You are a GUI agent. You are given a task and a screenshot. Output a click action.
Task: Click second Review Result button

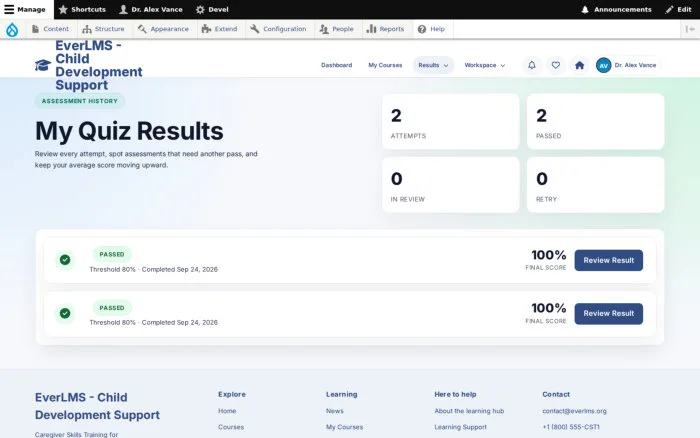[608, 313]
